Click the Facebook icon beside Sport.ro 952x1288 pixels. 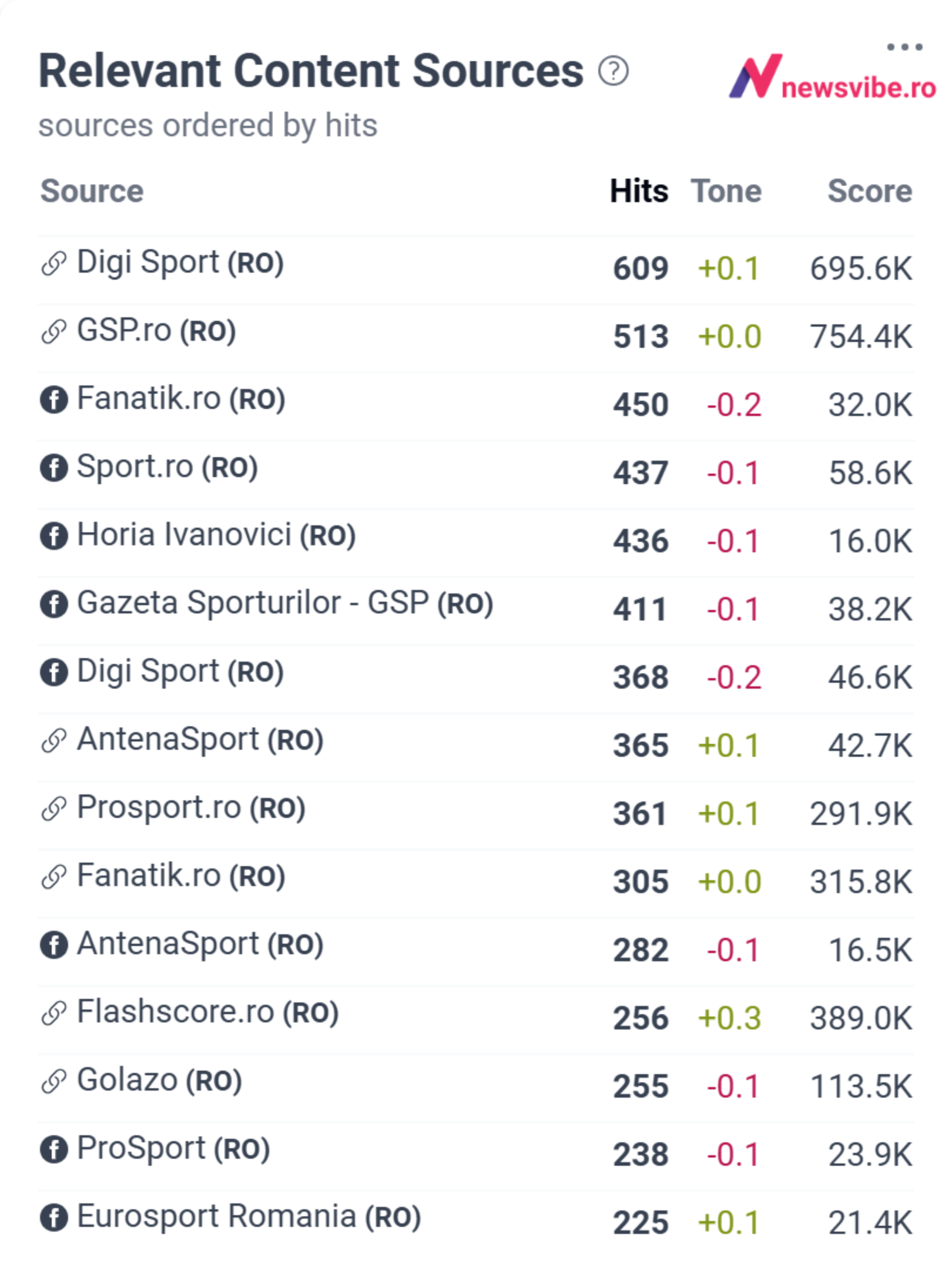pos(53,468)
